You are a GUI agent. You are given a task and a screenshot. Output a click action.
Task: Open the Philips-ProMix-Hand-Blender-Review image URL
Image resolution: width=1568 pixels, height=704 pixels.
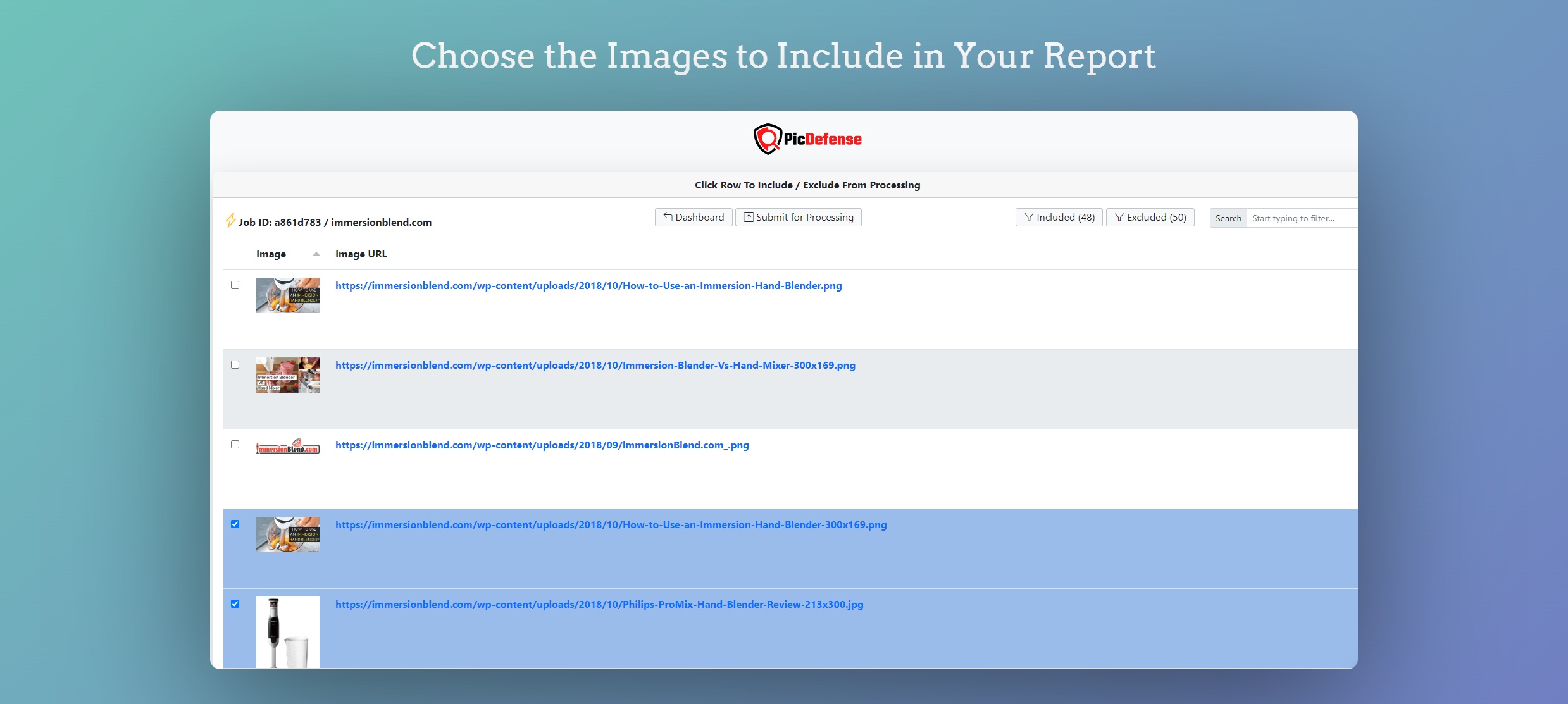pos(599,604)
